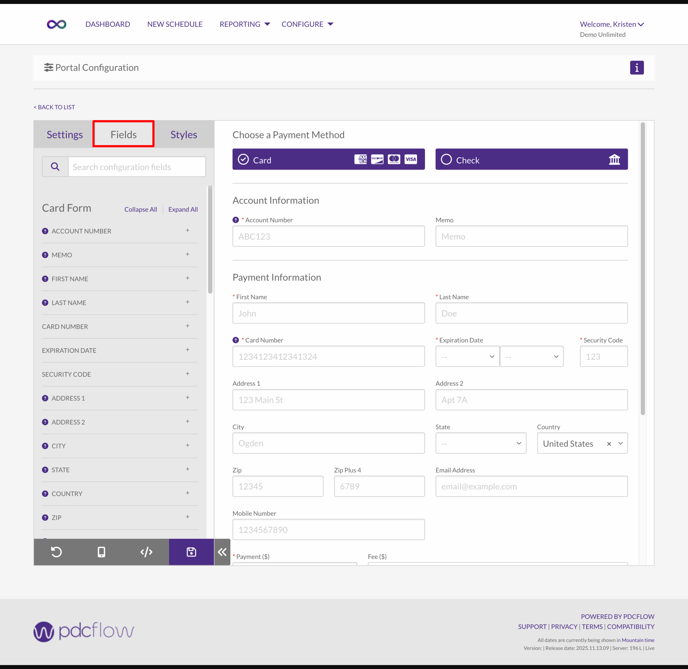Expand the ACCOUNT NUMBER field settings
The image size is (688, 669).
(x=187, y=231)
